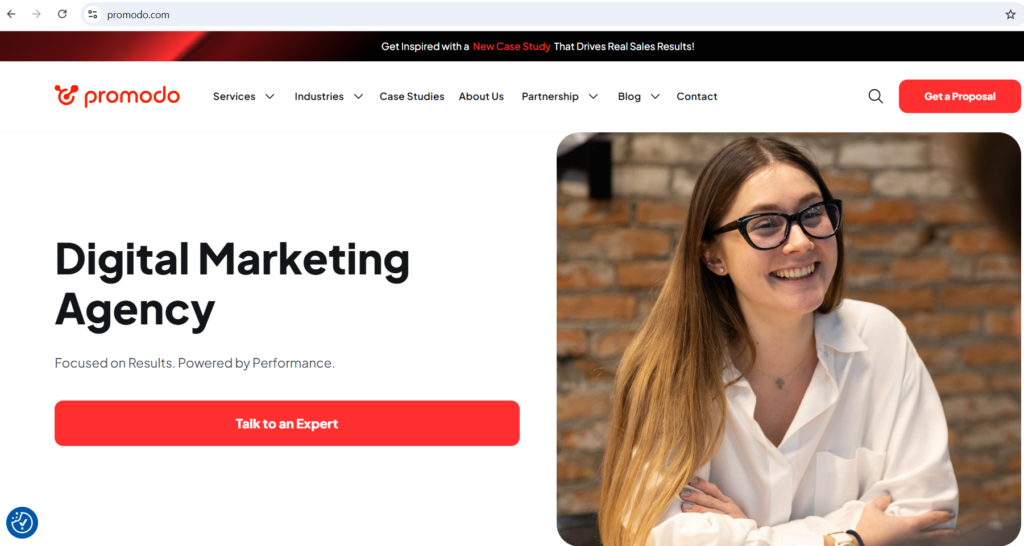Click the hero photo of smiling woman
This screenshot has width=1024, height=546.
click(788, 338)
